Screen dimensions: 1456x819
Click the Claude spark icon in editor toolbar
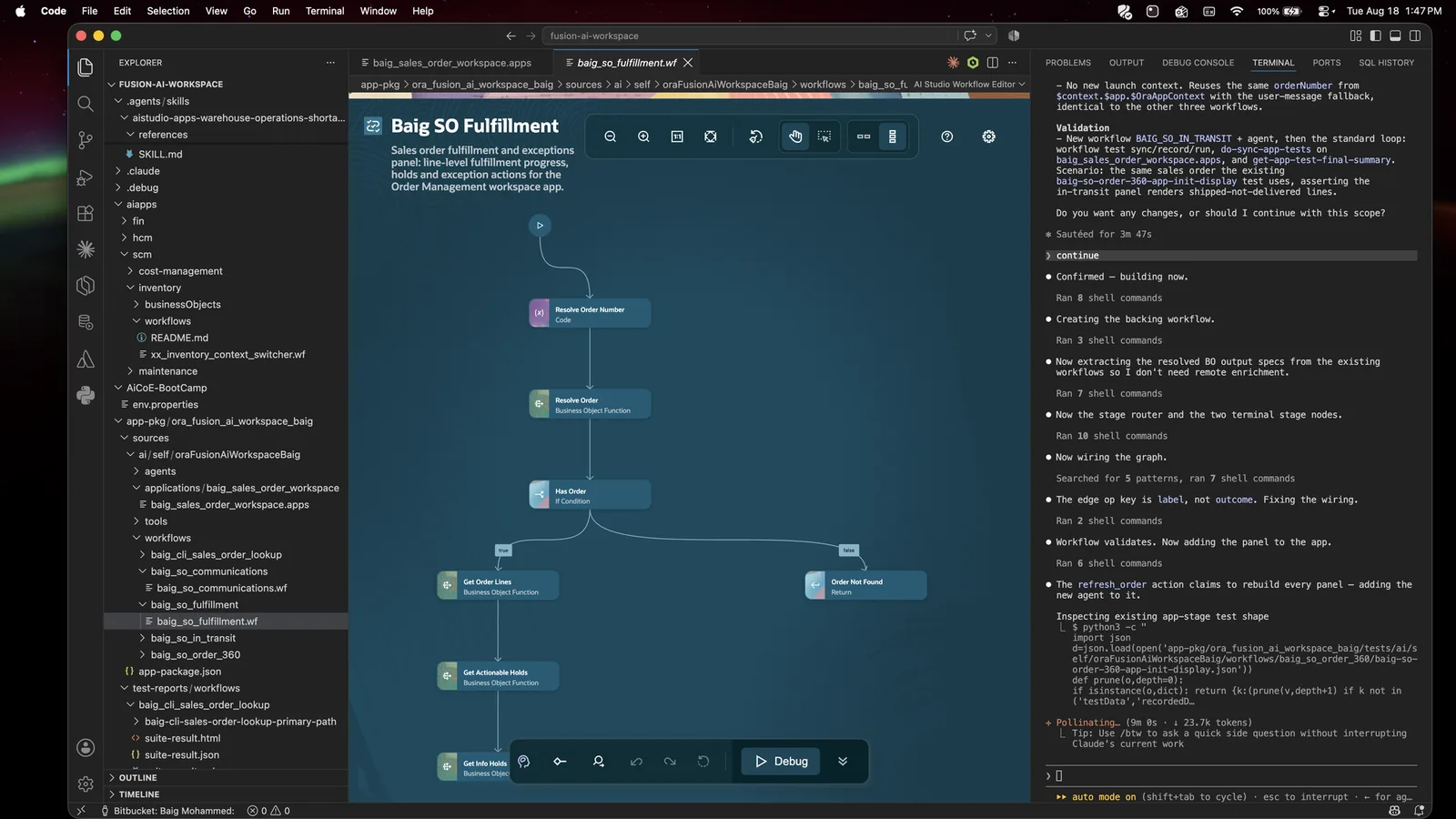(953, 63)
